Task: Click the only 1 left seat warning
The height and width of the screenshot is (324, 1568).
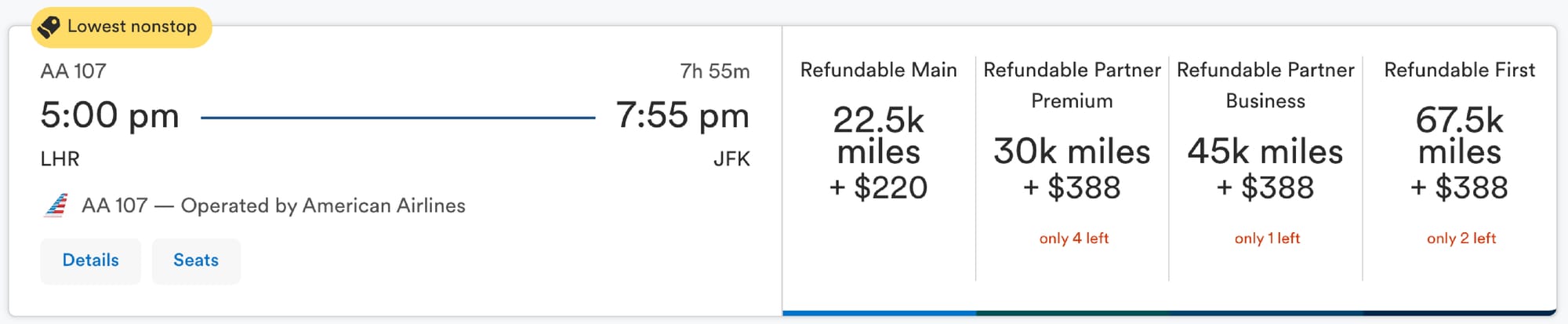Action: coord(1267,238)
